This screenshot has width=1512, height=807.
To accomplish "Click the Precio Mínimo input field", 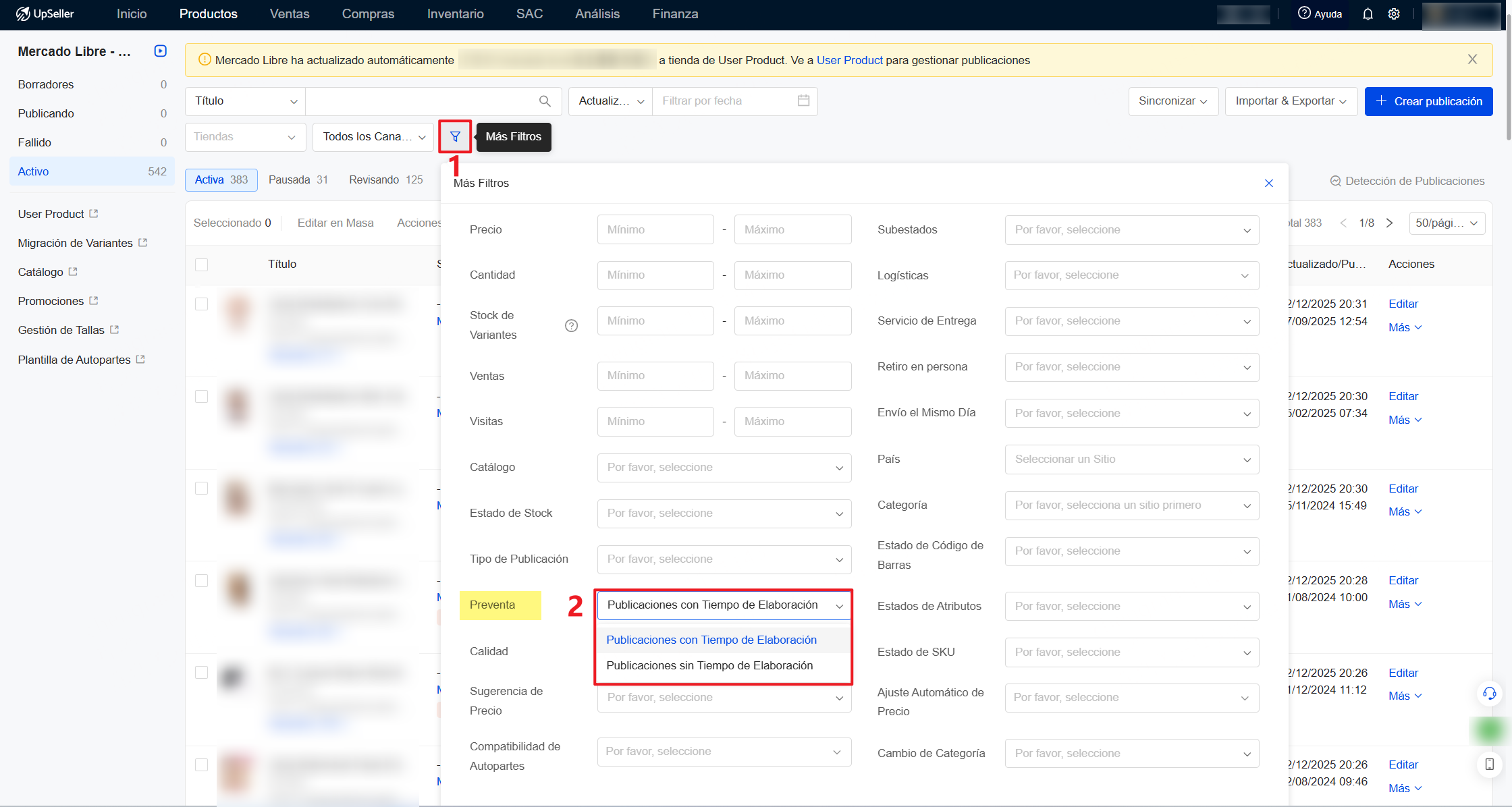I will pyautogui.click(x=655, y=230).
